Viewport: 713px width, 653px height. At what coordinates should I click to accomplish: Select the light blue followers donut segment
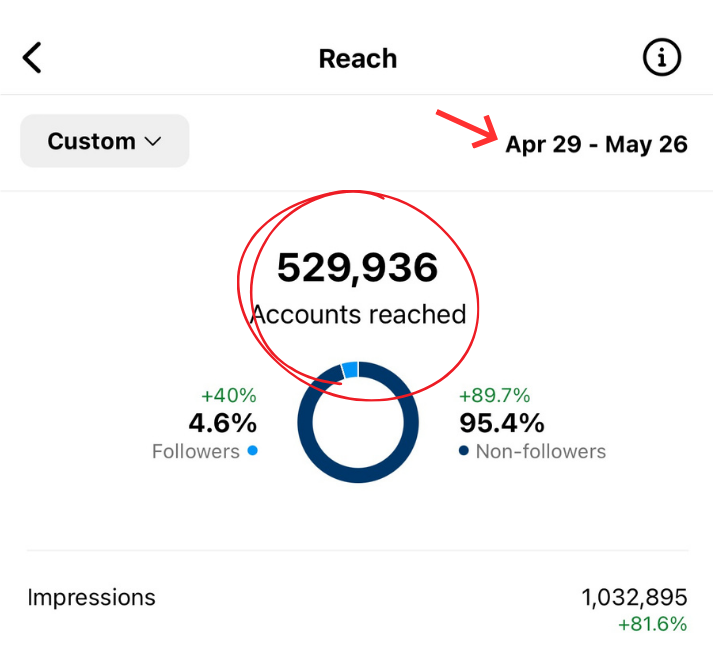[349, 370]
